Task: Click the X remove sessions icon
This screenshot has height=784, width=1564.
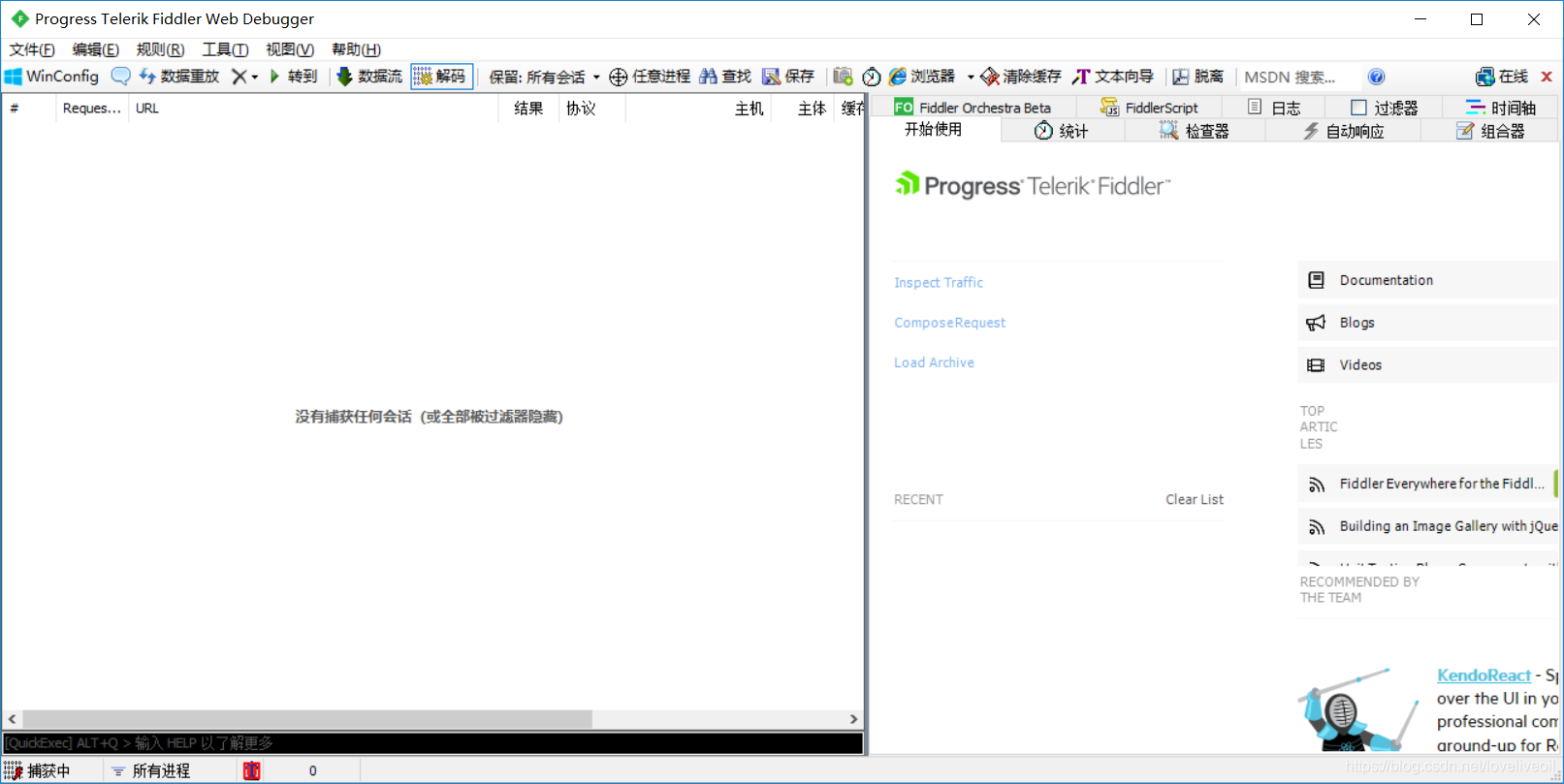Action: pos(239,77)
